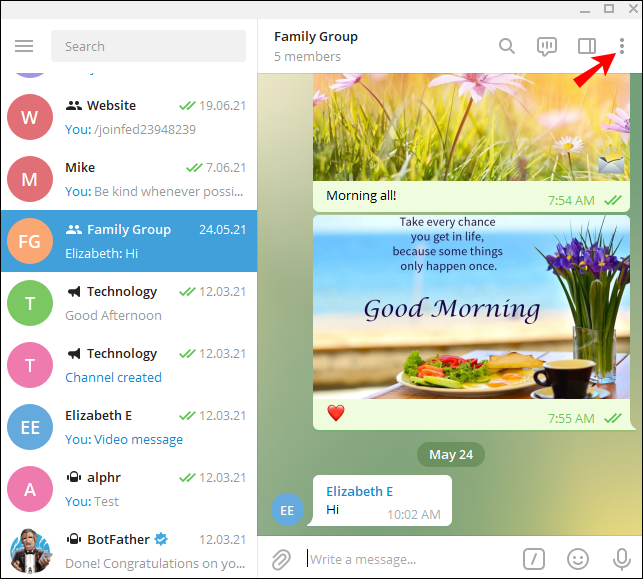Open Technology channel saying Good Afternoon
Viewport: 643px width, 579px height.
[129, 303]
